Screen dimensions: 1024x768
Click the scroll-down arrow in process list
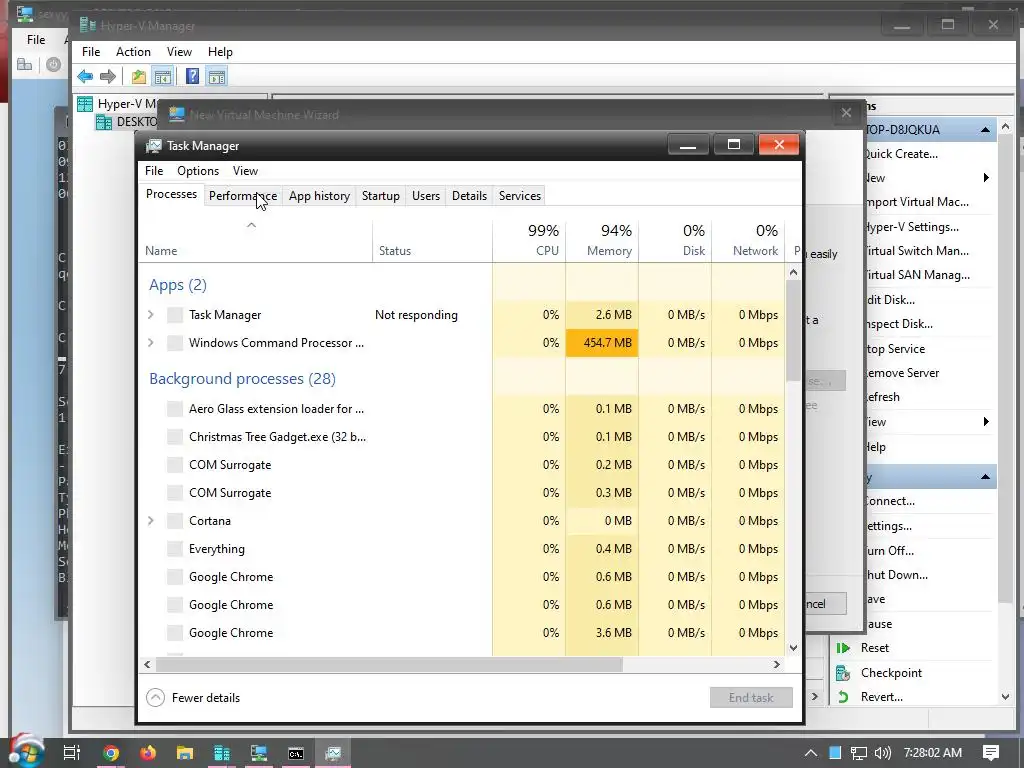click(x=793, y=648)
